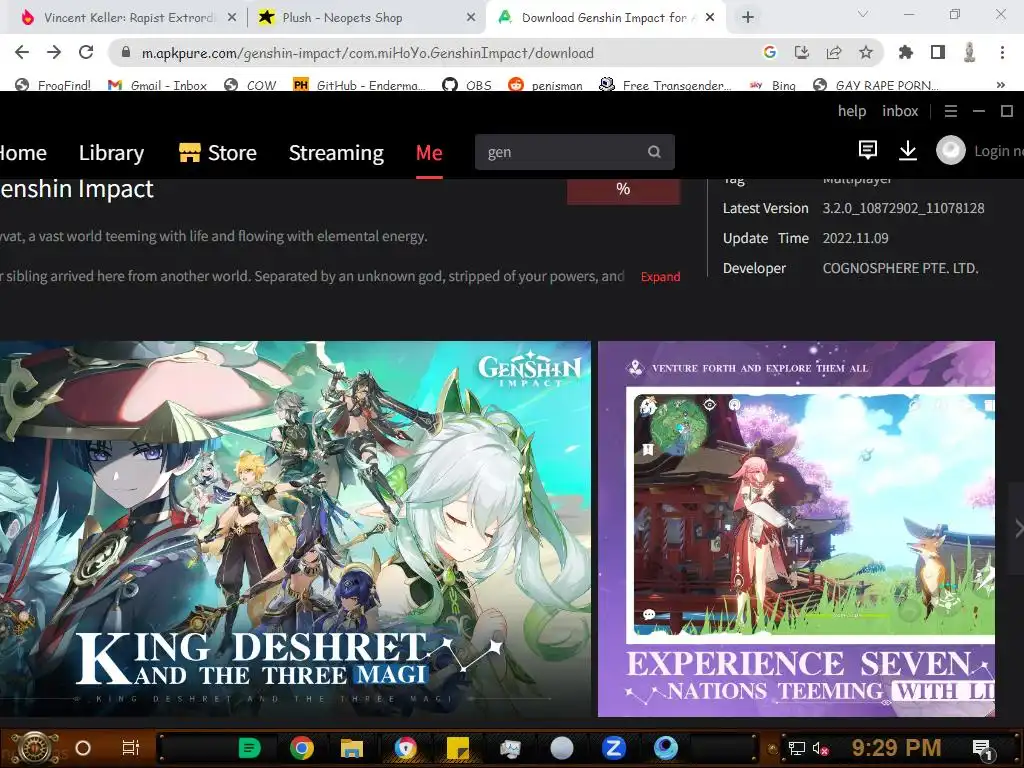Open the COW bookmark
The height and width of the screenshot is (768, 1024).
pyautogui.click(x=250, y=85)
